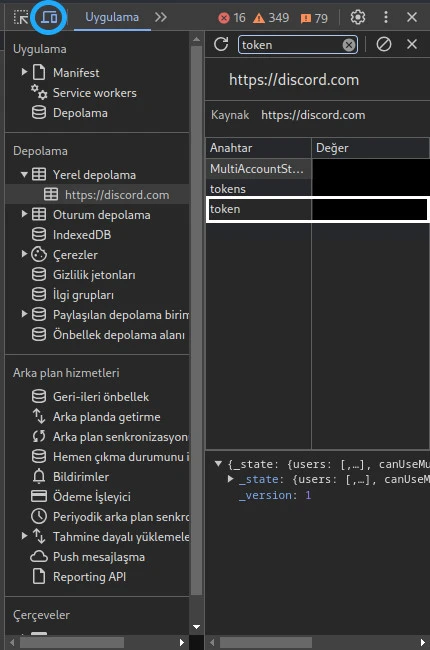Click the Değer column header

click(370, 148)
